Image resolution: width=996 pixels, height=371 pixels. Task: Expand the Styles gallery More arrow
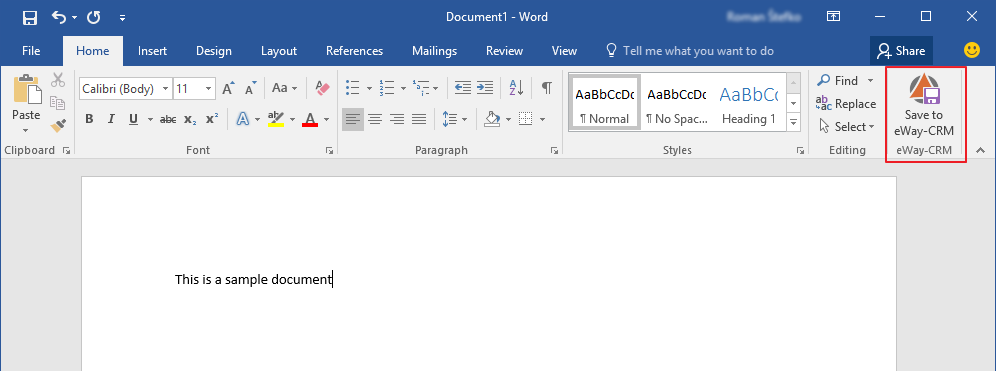click(793, 122)
